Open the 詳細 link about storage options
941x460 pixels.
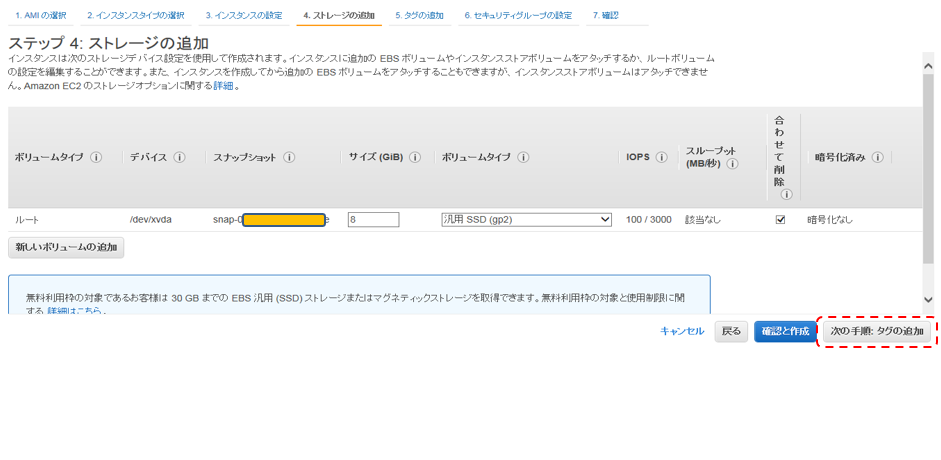tap(223, 86)
